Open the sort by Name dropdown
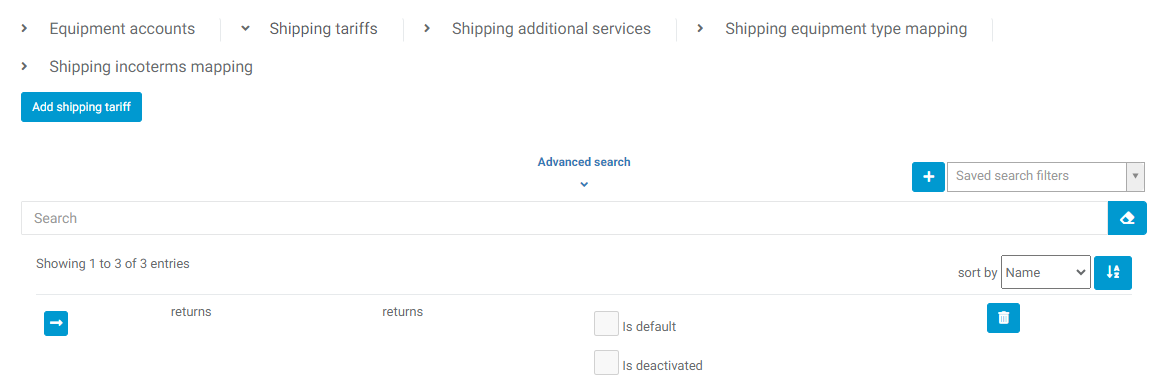Viewport: 1168px width, 388px height. 1046,273
